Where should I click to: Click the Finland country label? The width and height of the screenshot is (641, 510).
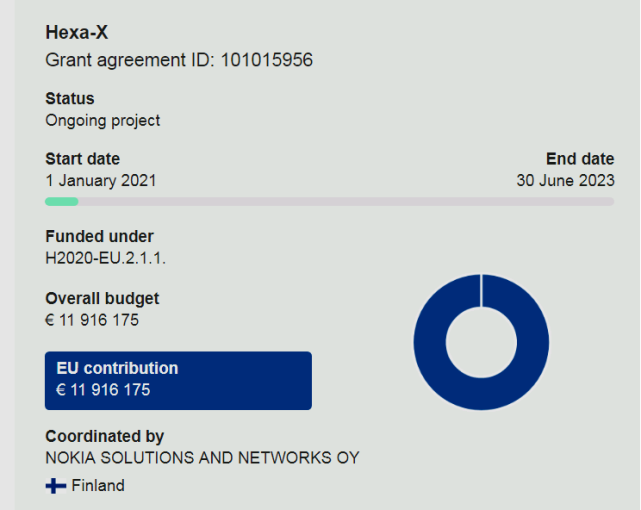pyautogui.click(x=98, y=486)
